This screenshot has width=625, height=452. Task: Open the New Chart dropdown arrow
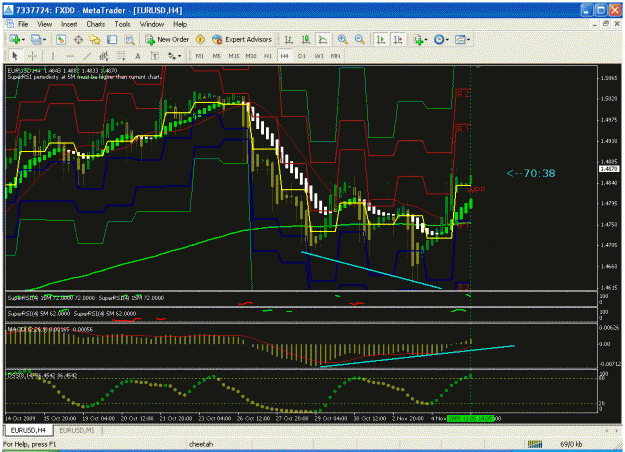tap(23, 40)
